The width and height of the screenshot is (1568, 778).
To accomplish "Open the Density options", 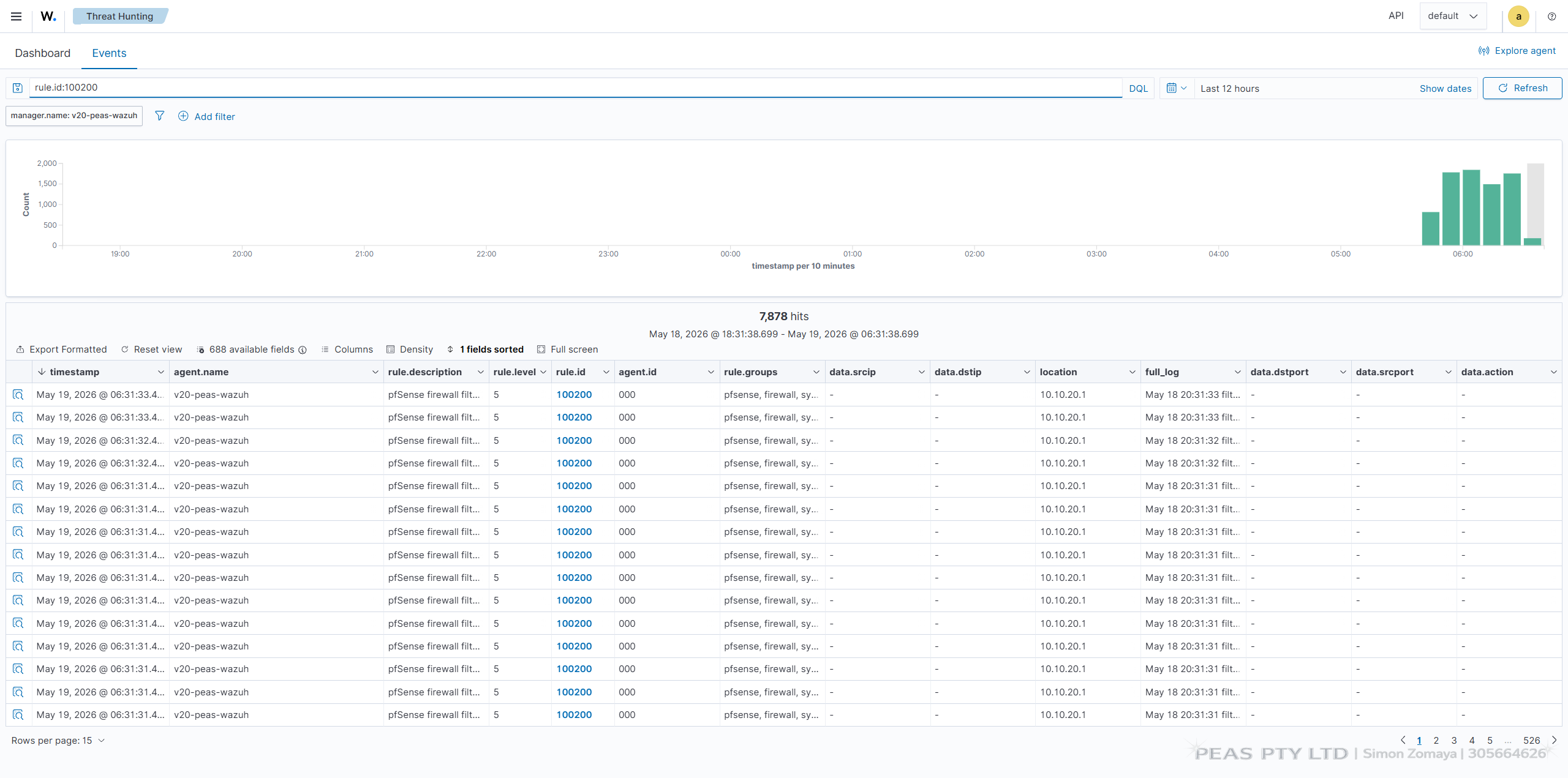I will 410,350.
